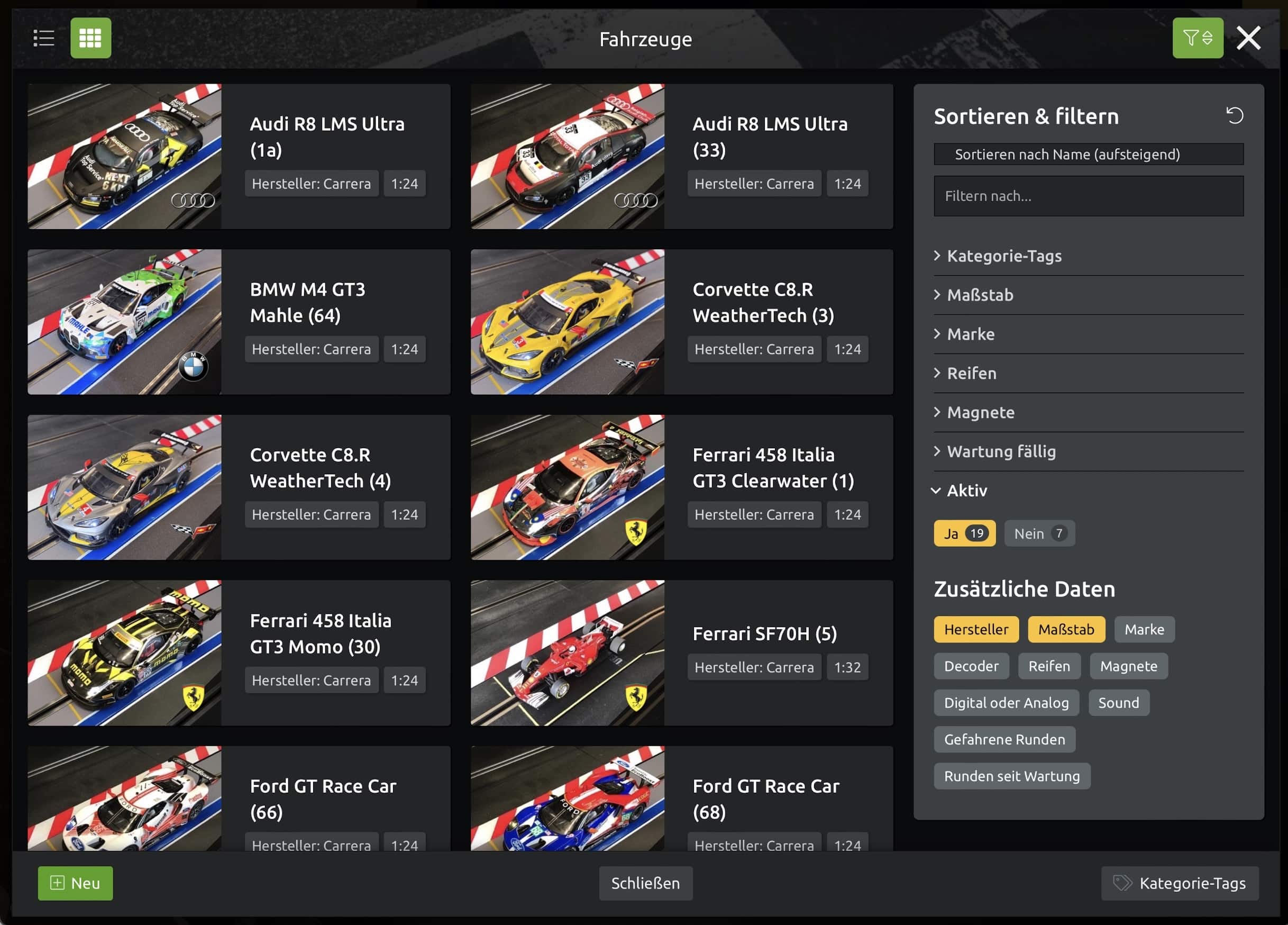
Task: Click the Neu button to add vehicle
Action: coord(75,883)
